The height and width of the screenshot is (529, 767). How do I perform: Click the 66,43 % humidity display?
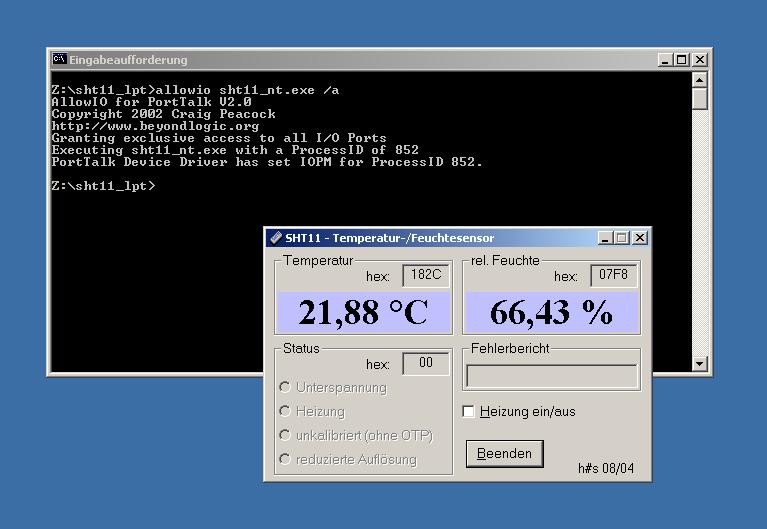(x=551, y=313)
